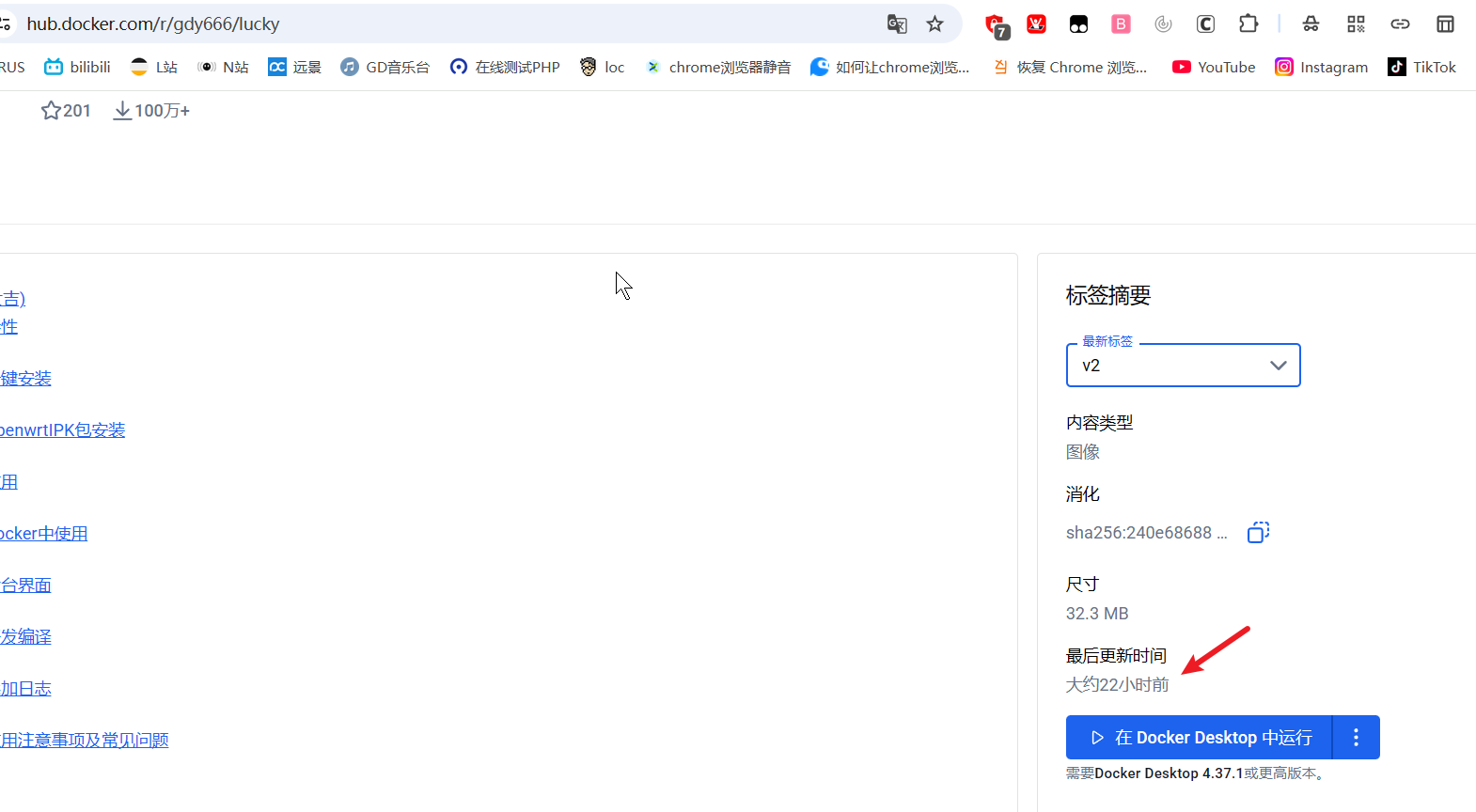Open the bilibili bookmark
The image size is (1476, 812).
pos(78,67)
